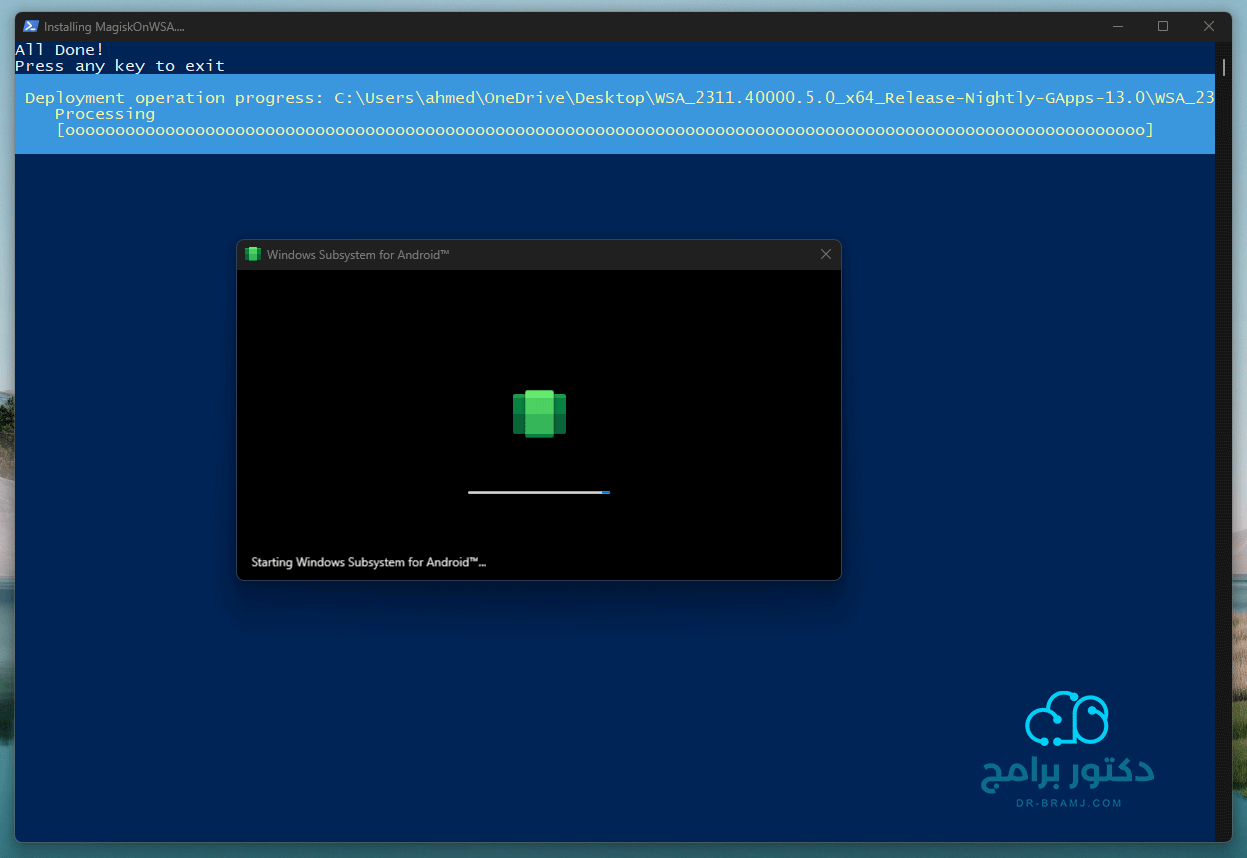1247x858 pixels.
Task: Click the "Processing" status line
Action: click(105, 114)
